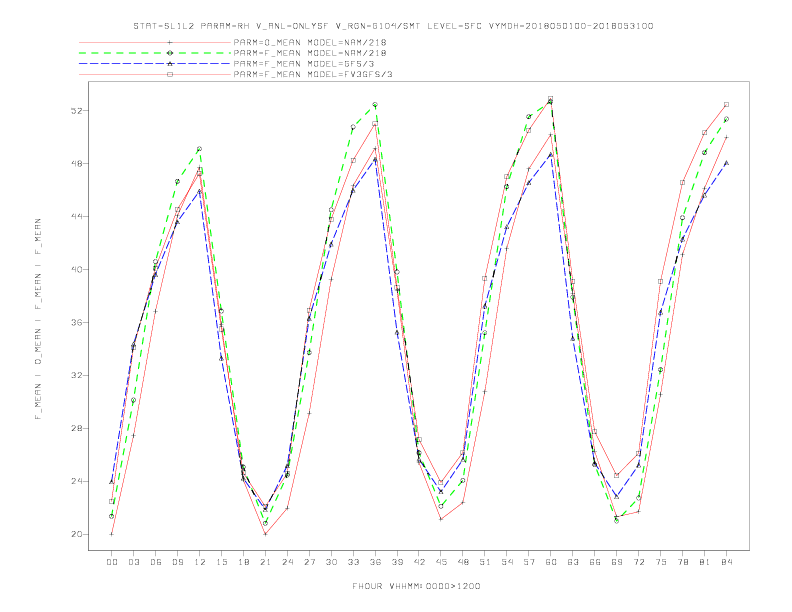The image size is (792, 612).
Task: Click y-axis tick label 40
Action: [x=76, y=270]
